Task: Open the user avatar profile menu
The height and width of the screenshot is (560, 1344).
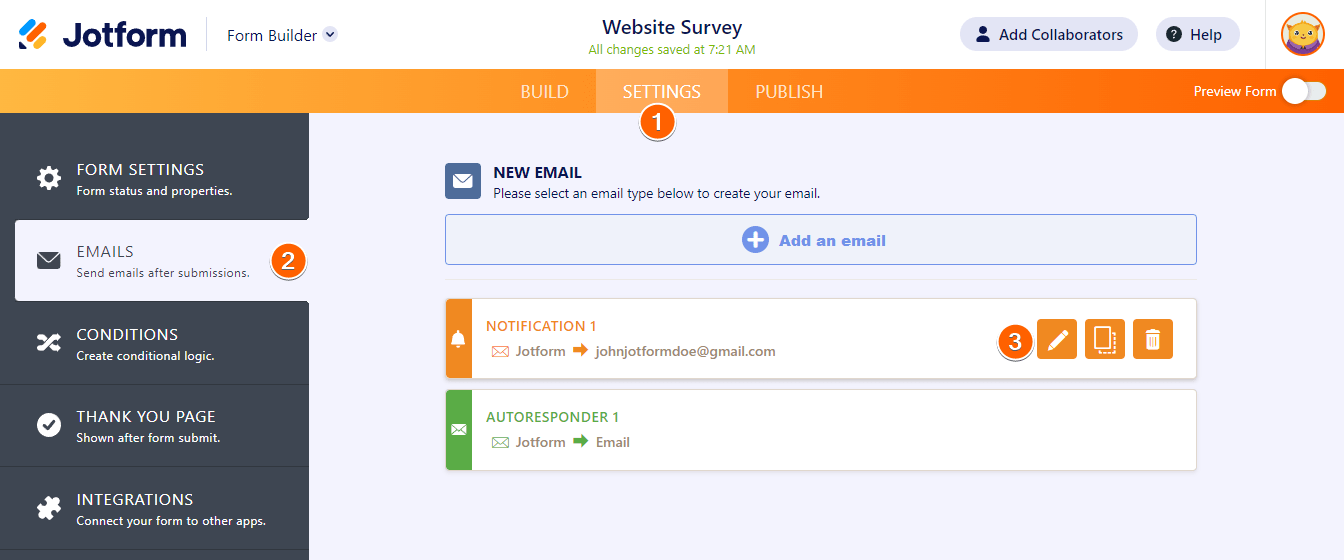Action: [x=1302, y=35]
